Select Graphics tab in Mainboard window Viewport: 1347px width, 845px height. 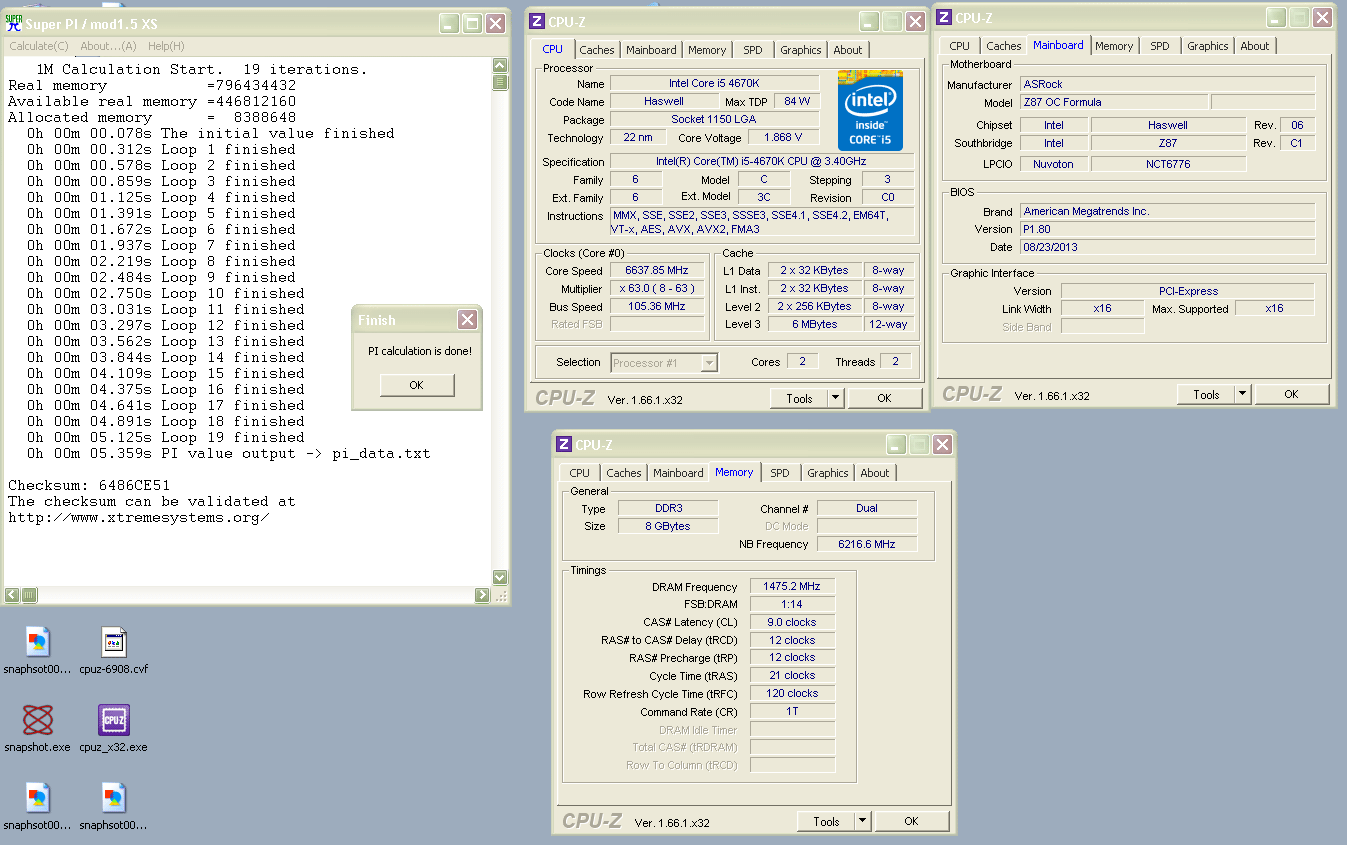pyautogui.click(x=1207, y=46)
